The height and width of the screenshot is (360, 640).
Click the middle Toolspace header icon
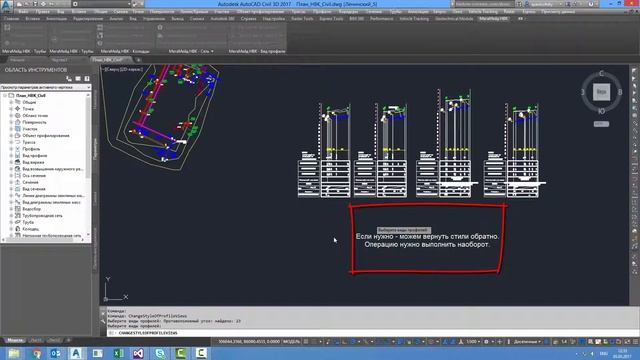click(x=78, y=78)
